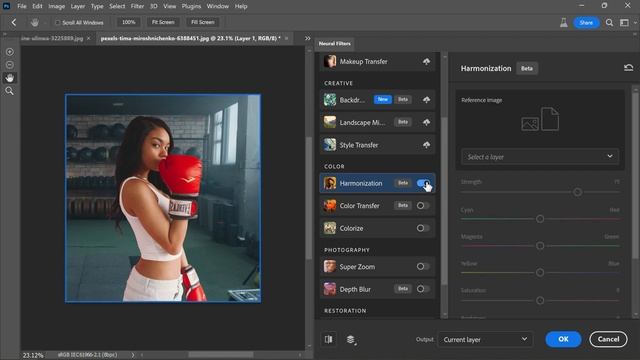Reset Harmonization parameters with the undo icon
The height and width of the screenshot is (360, 640).
pos(628,68)
